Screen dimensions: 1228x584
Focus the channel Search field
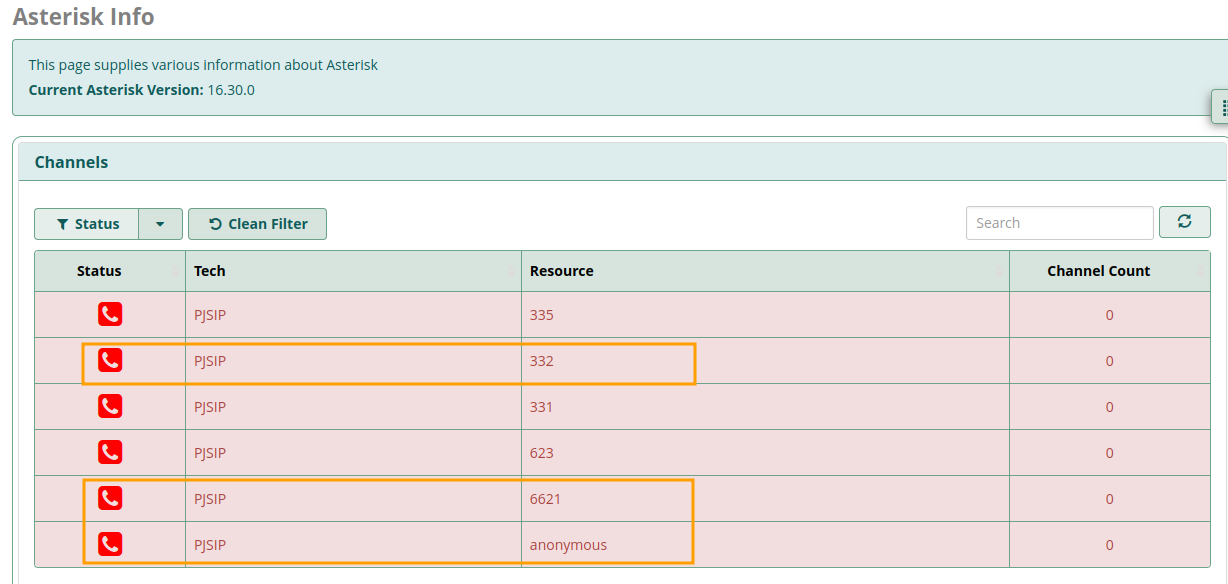click(x=1060, y=223)
